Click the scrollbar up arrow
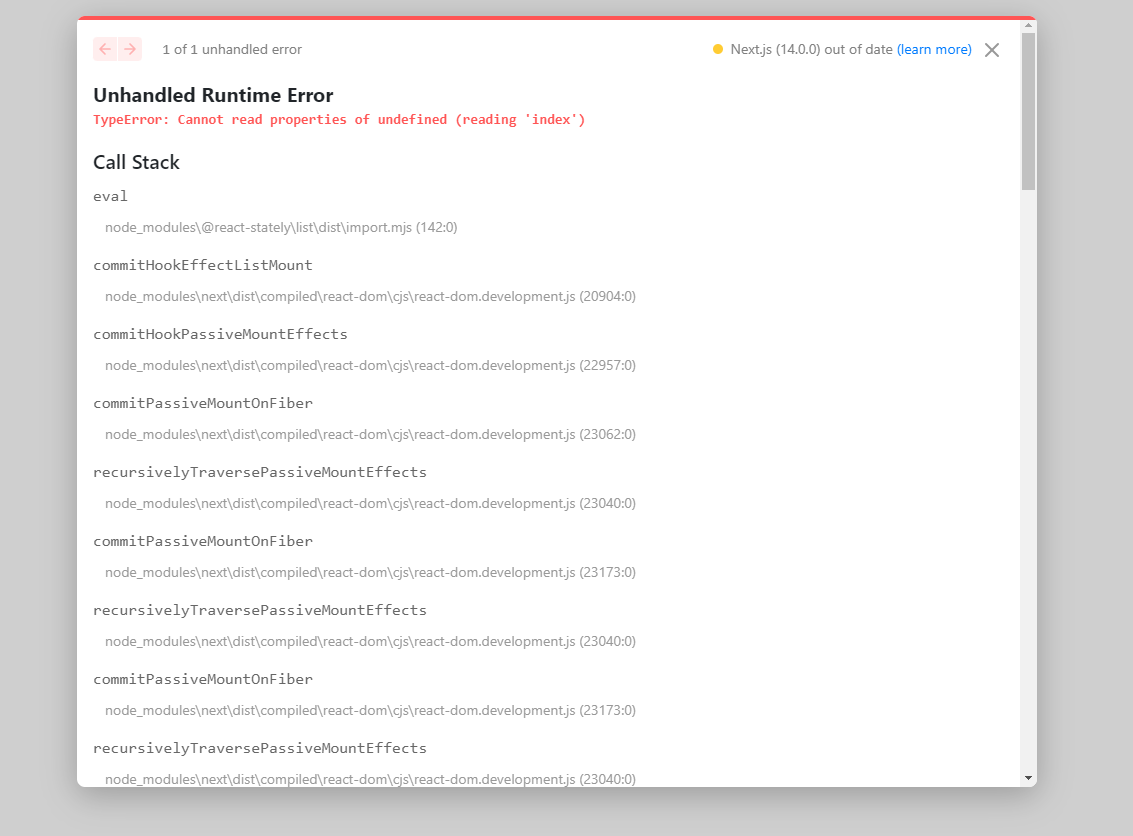1133x836 pixels. pyautogui.click(x=1028, y=25)
